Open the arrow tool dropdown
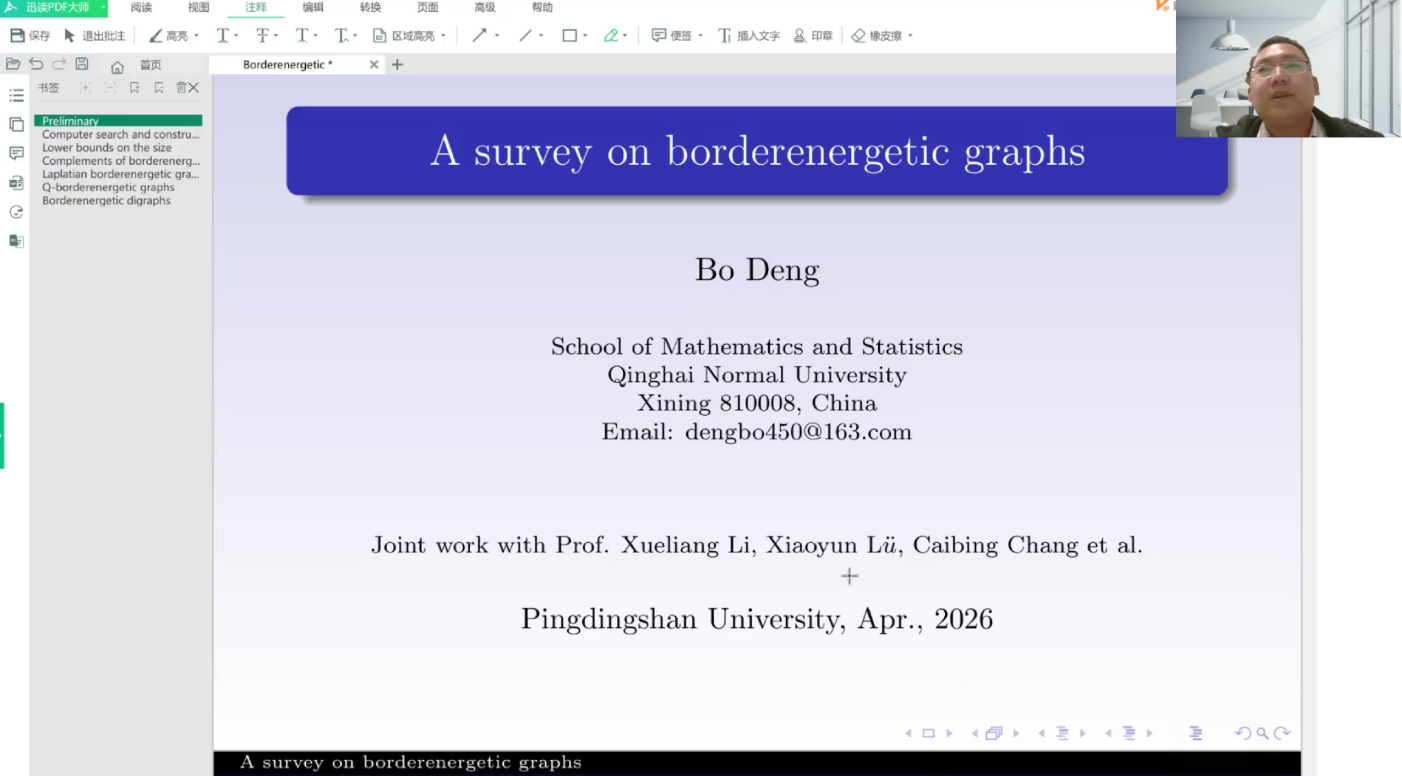Image resolution: width=1402 pixels, height=776 pixels. coord(497,36)
